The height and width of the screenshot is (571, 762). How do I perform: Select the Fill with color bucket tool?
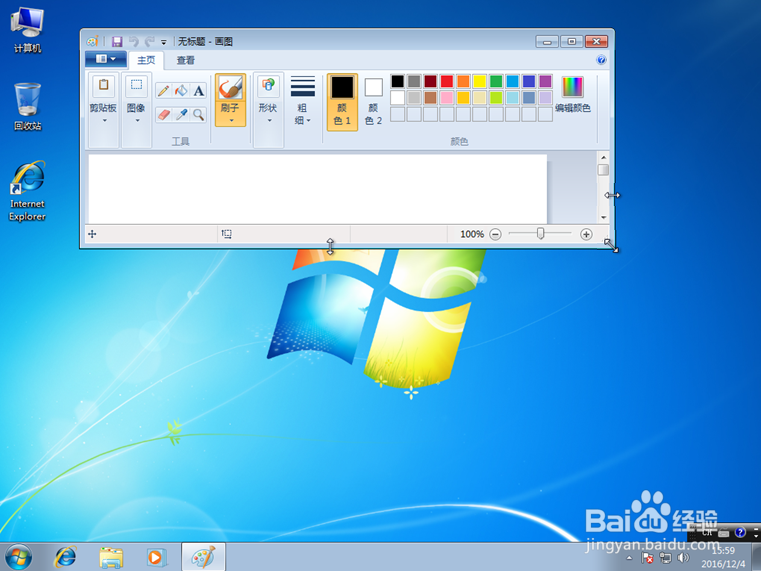181,90
